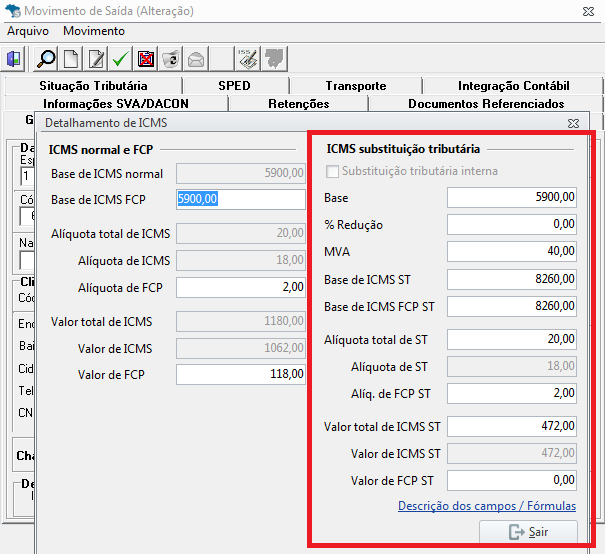Click the Valor de FCP ST field

pos(512,481)
